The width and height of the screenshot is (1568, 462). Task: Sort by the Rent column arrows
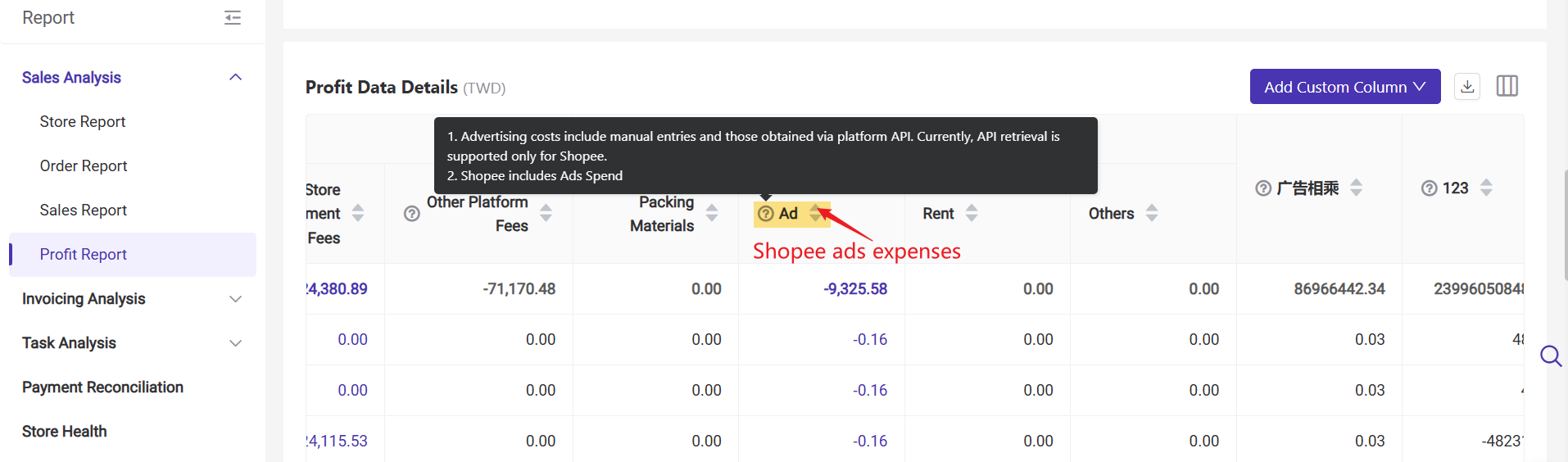972,213
